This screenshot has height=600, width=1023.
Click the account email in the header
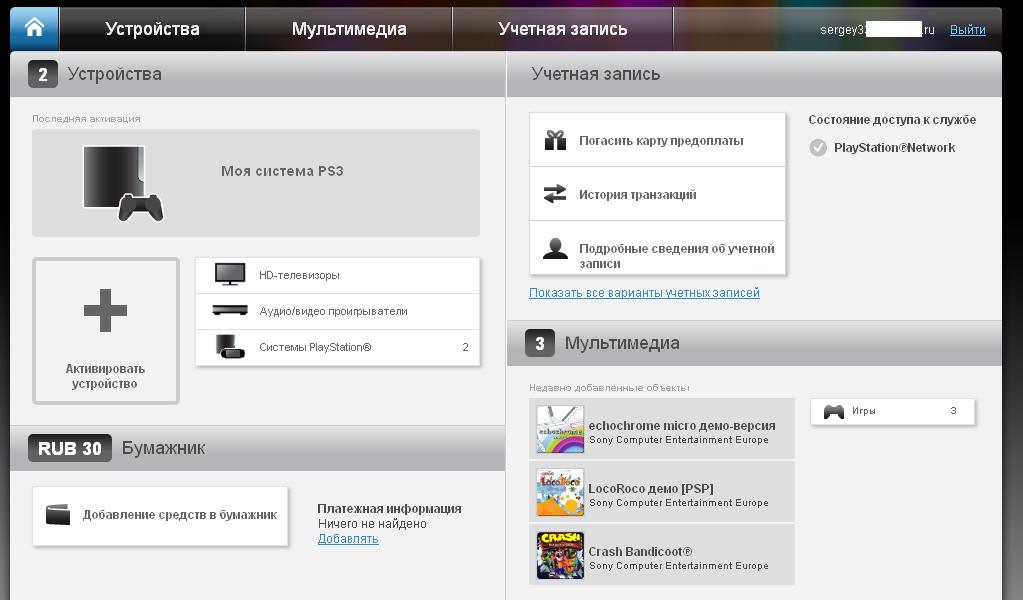click(x=877, y=29)
